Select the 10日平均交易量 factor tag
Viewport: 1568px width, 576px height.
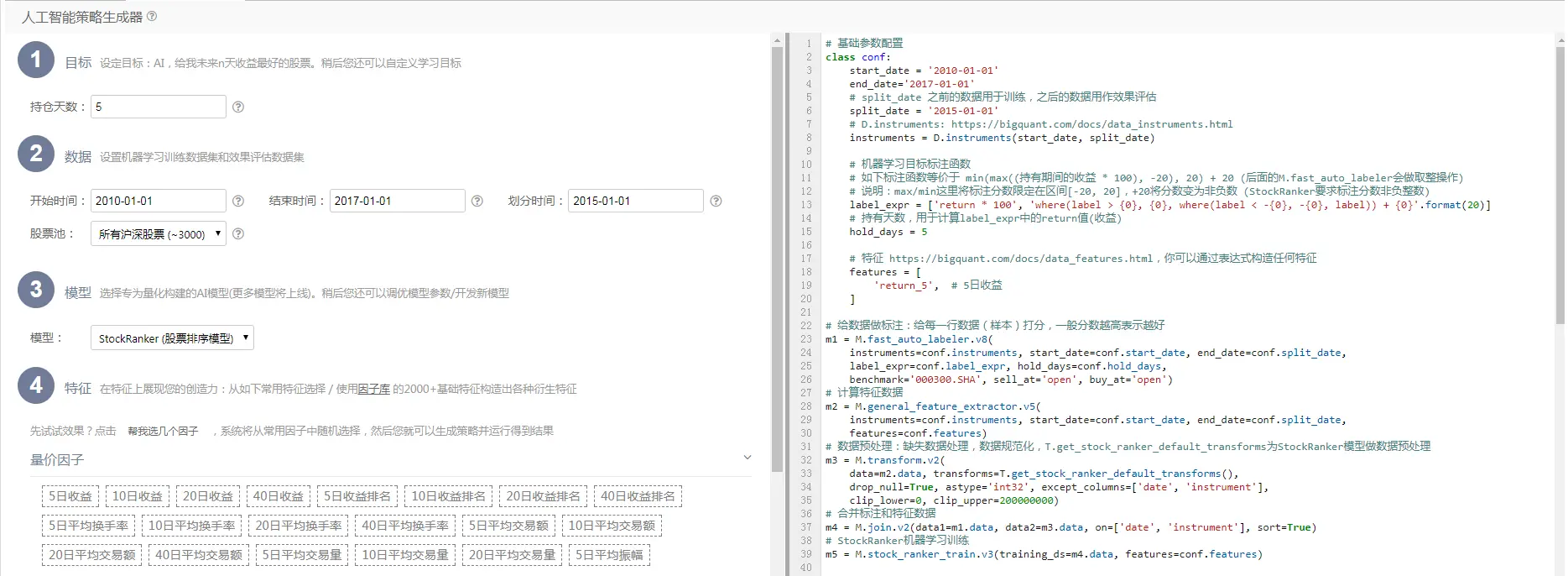[405, 555]
